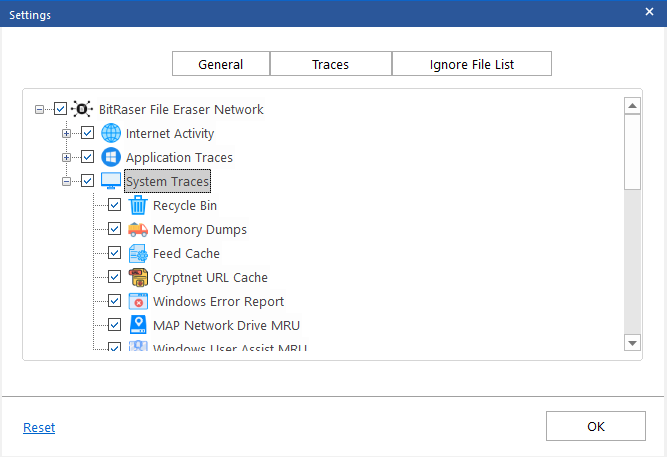The image size is (667, 457).
Task: Collapse the System Traces tree node
Action: click(x=66, y=182)
